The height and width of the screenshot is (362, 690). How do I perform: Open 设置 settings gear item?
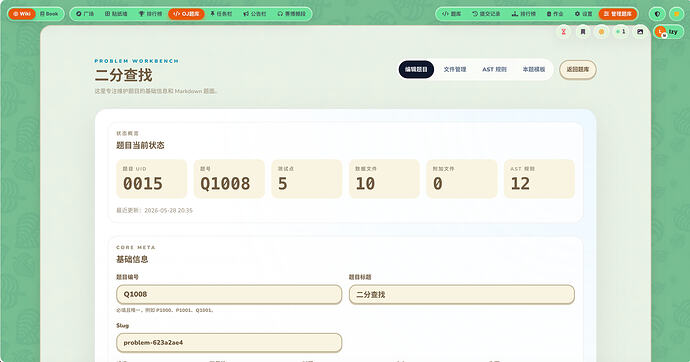coord(584,14)
